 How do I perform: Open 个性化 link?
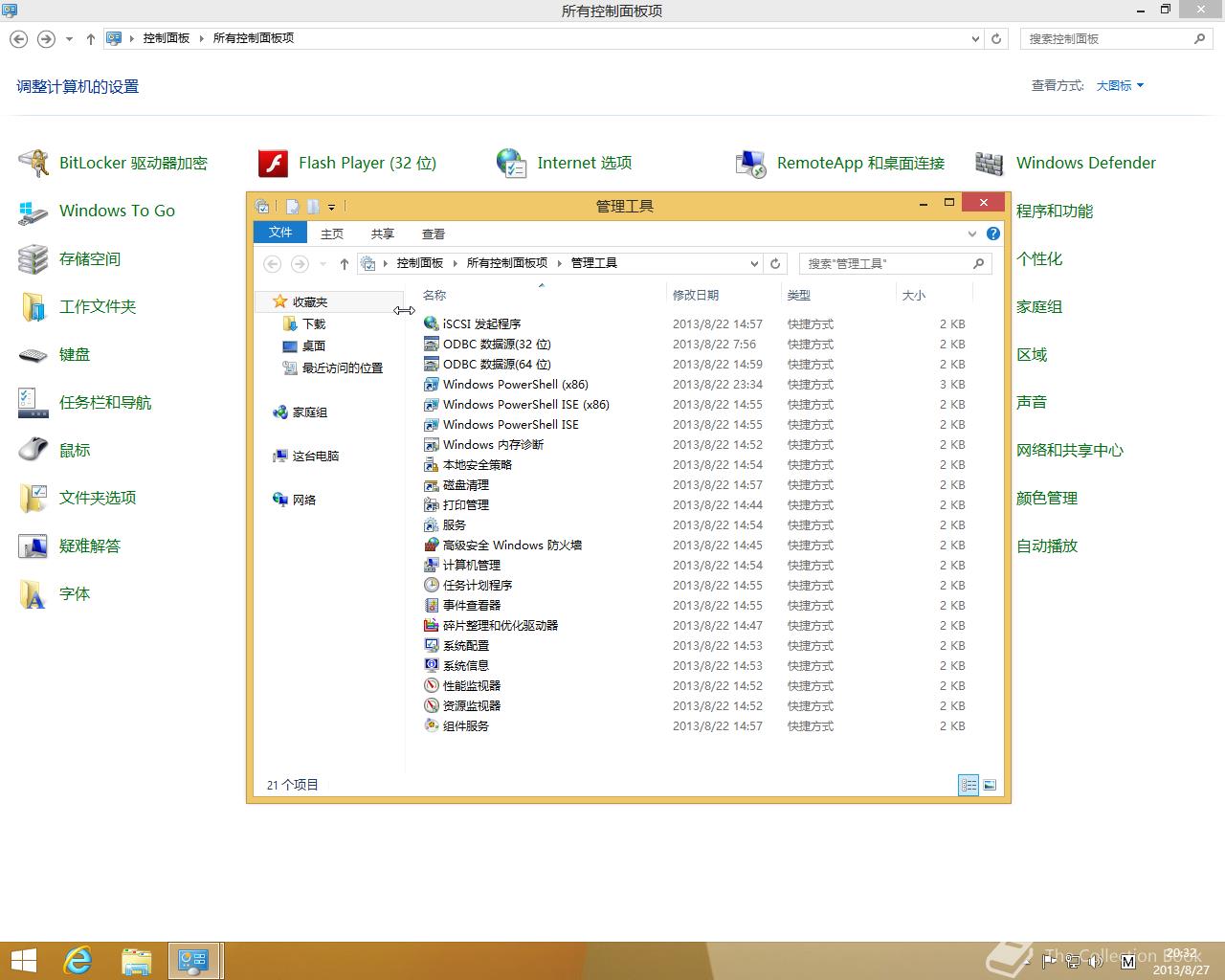click(1039, 259)
